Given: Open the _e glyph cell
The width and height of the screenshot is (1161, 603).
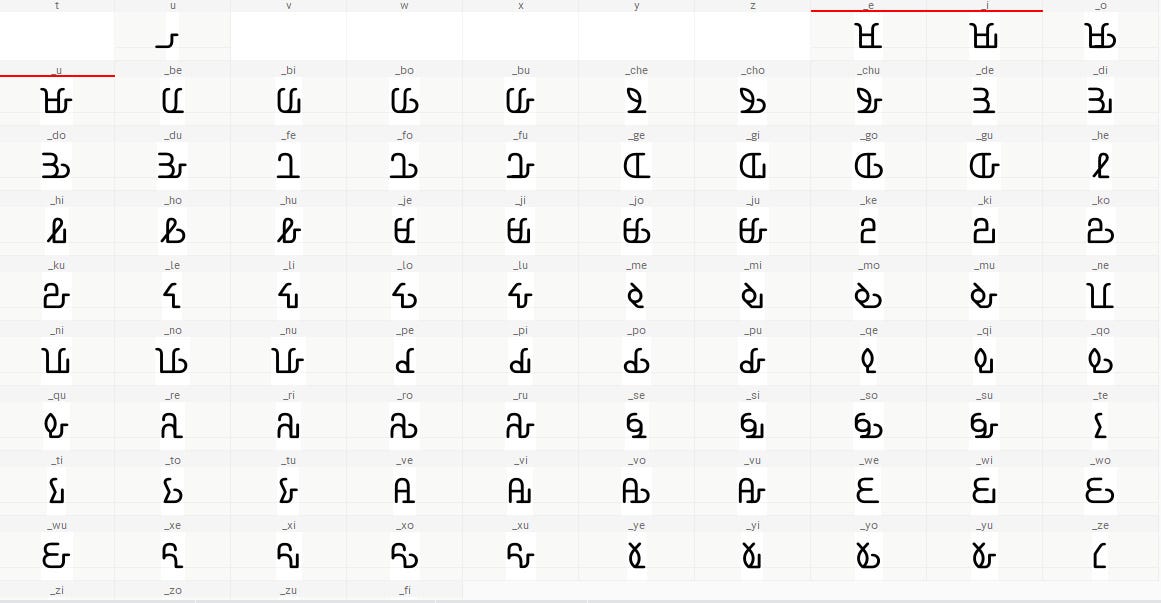Looking at the screenshot, I should pos(869,30).
